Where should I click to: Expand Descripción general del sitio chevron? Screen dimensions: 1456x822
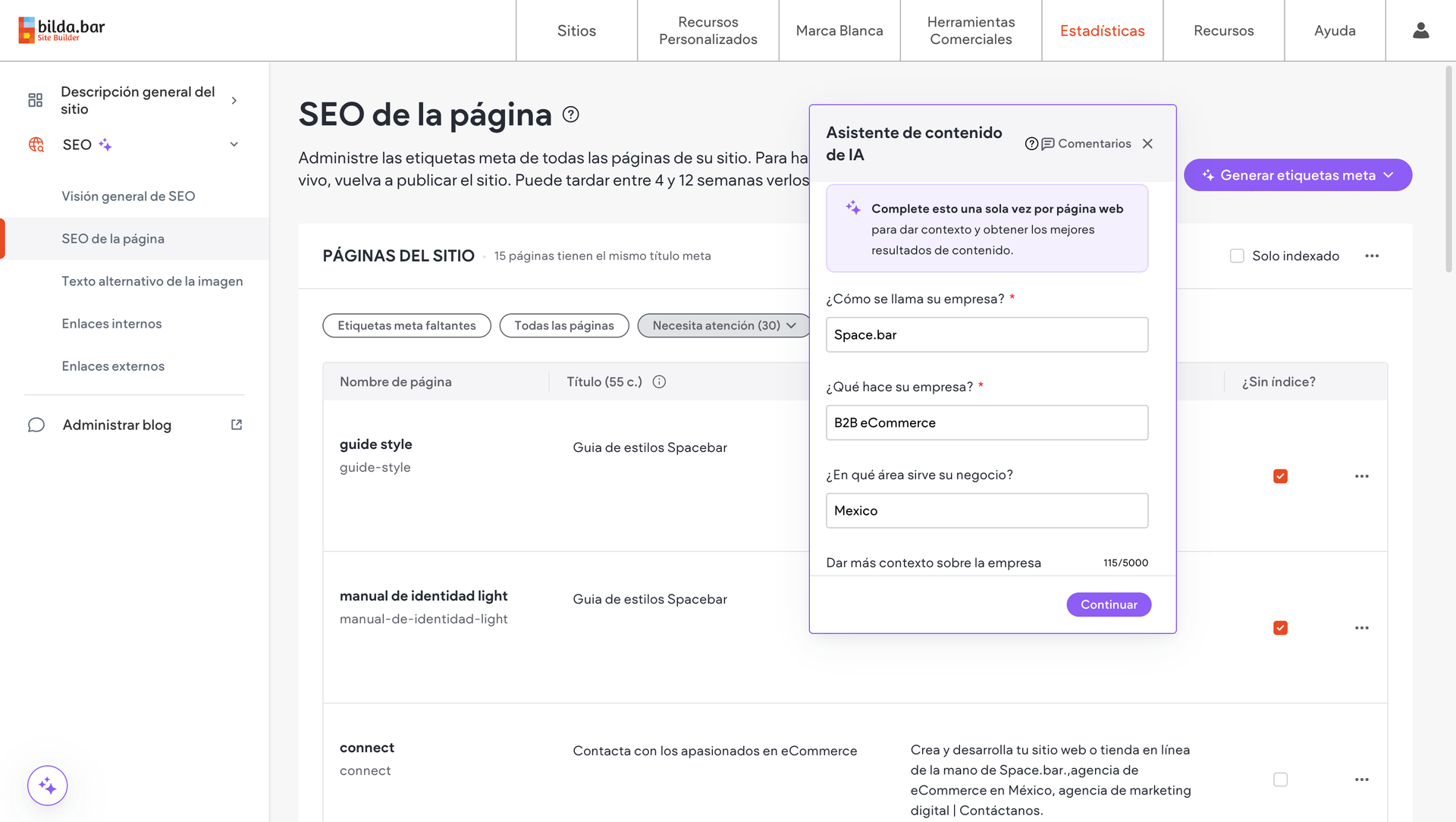pyautogui.click(x=234, y=100)
